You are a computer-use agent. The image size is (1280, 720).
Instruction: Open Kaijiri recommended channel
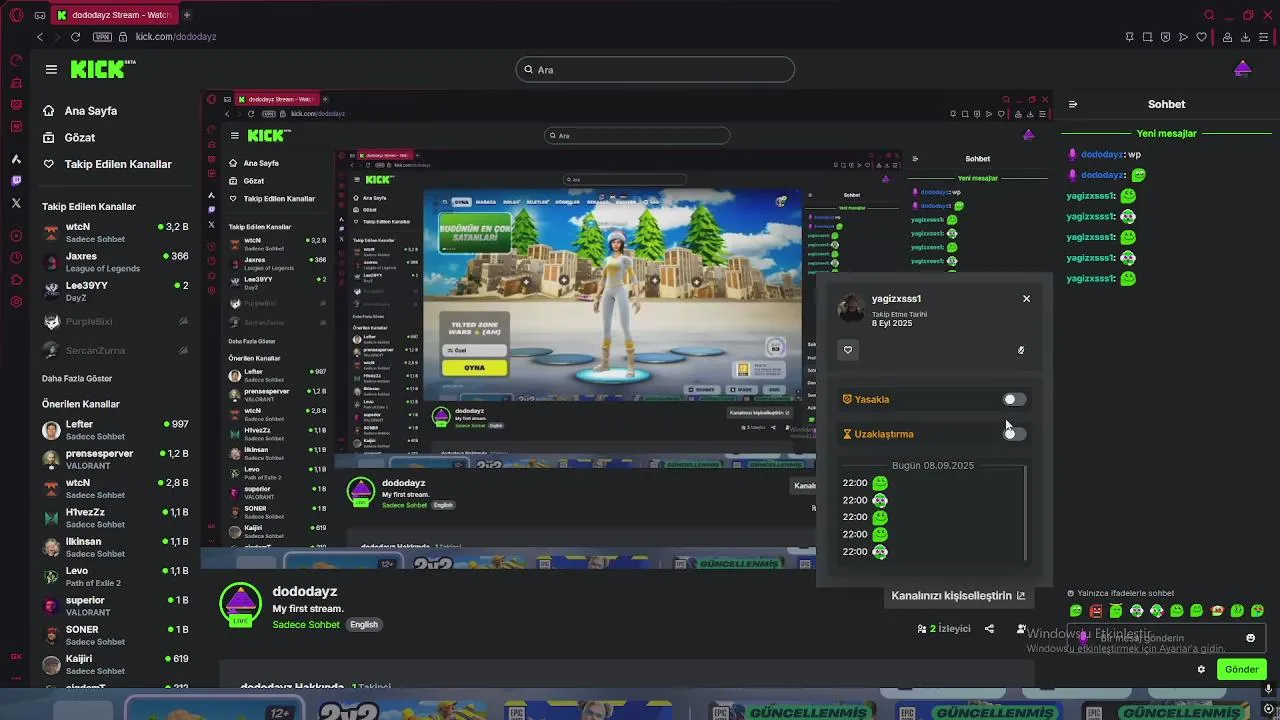[x=115, y=664]
